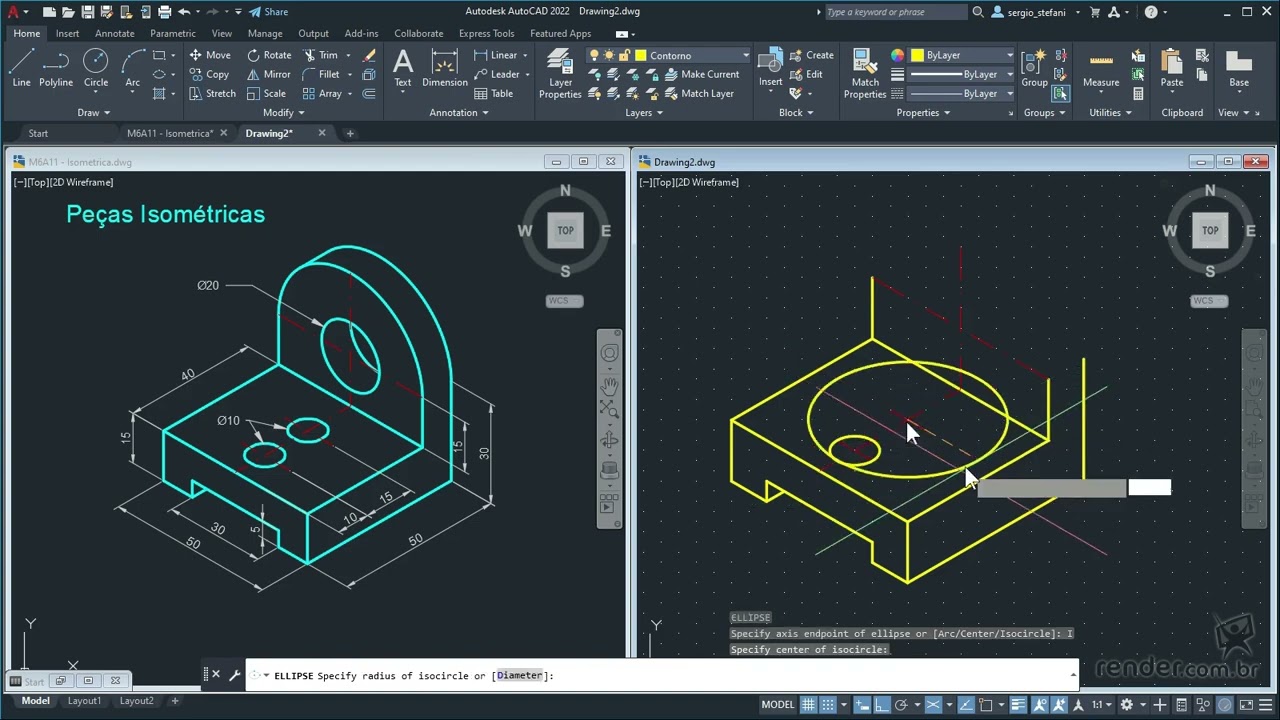
Task: Select the Dimension tool
Action: click(445, 68)
